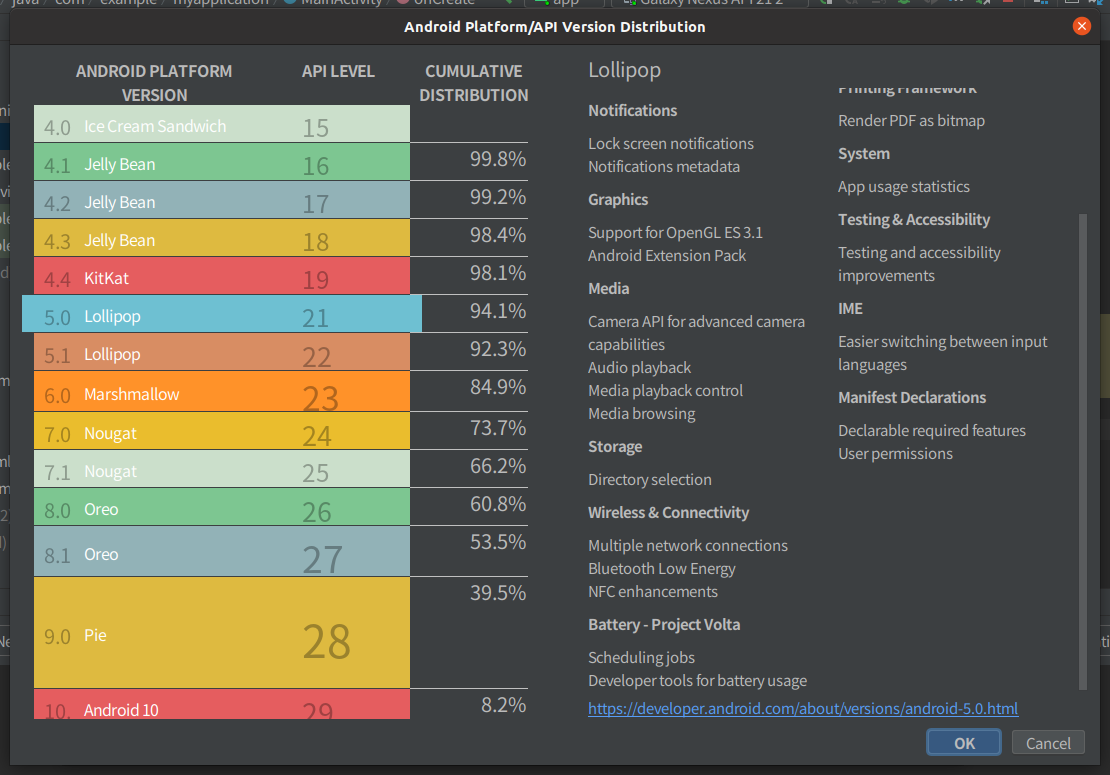Click the 98.4% distribution value
Screen dimensions: 1110x775
[498, 235]
